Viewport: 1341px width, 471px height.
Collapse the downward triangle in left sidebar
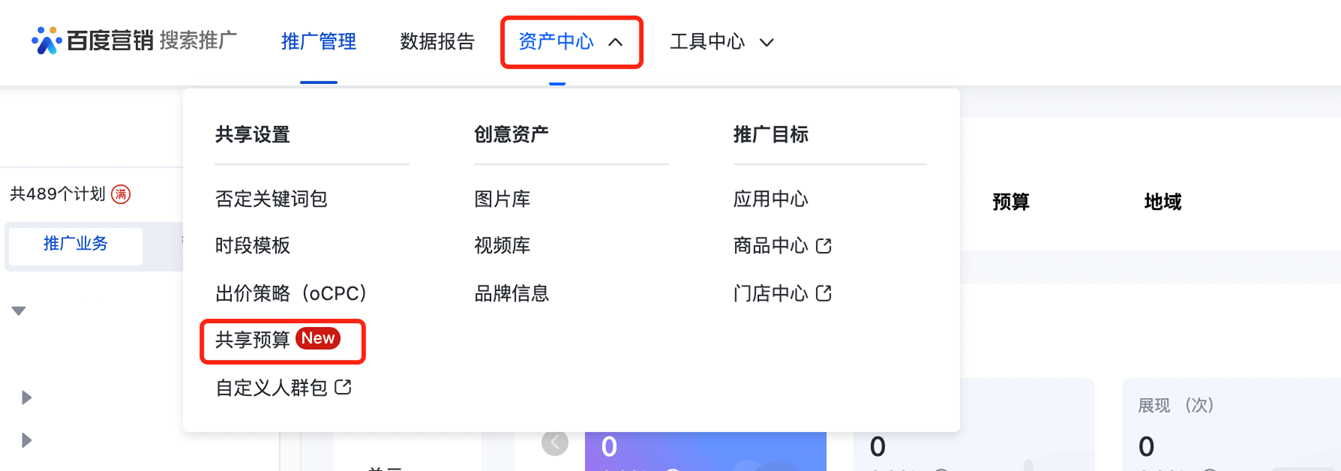(18, 311)
